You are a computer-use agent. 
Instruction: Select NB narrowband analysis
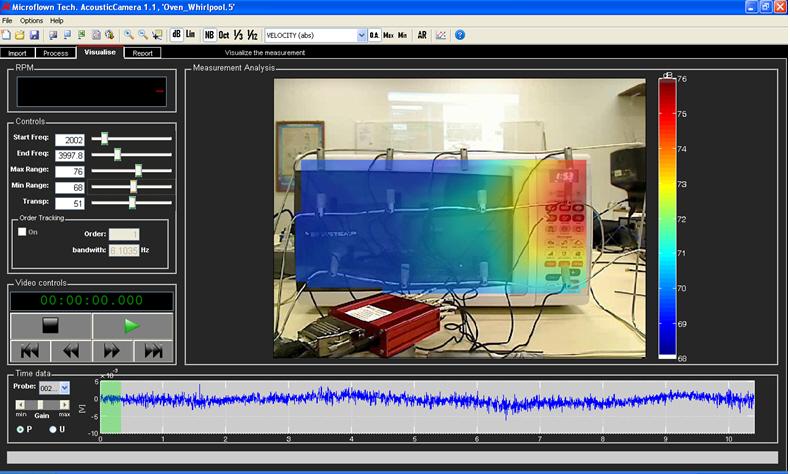coord(209,35)
